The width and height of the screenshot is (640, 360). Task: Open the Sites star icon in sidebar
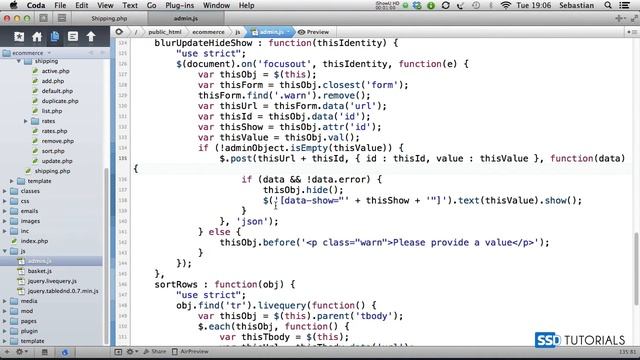tap(19, 37)
